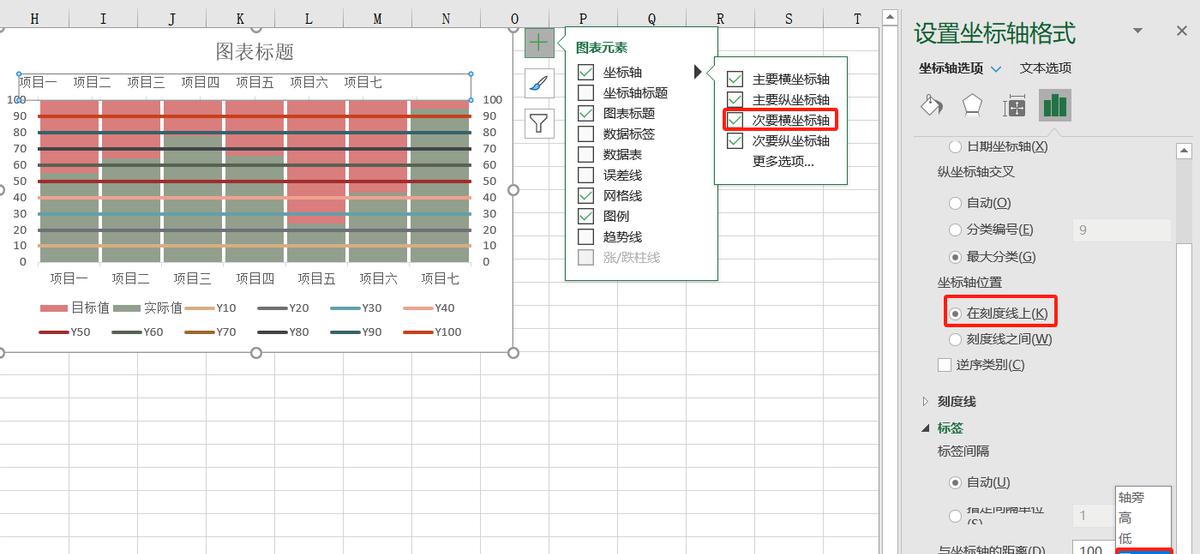Toggle 主要横坐标轴 in the axes submenu
1200x554 pixels.
[735, 79]
